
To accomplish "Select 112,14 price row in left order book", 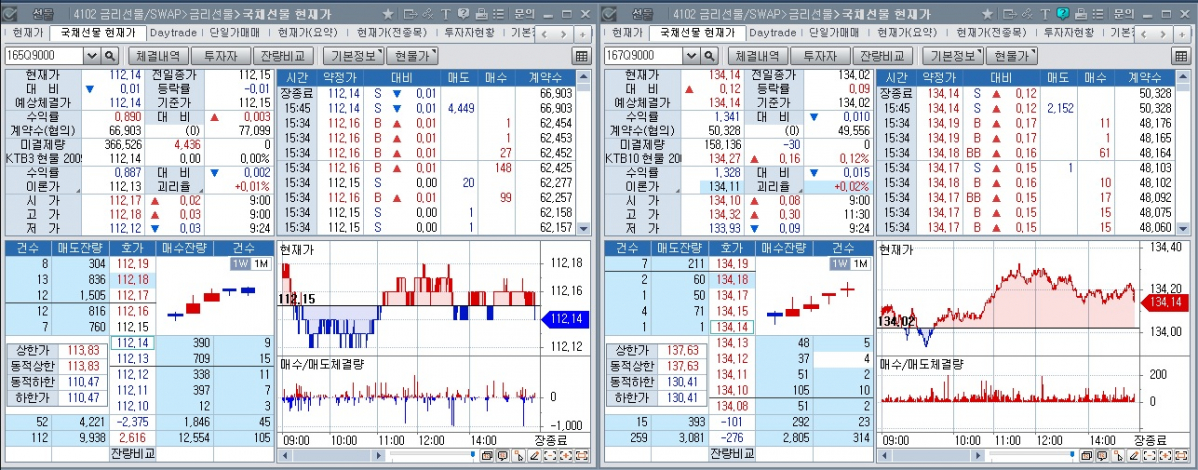I will pos(132,344).
